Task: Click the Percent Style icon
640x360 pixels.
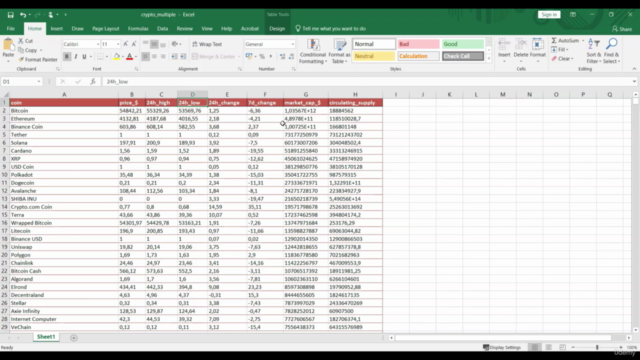Action: point(262,56)
